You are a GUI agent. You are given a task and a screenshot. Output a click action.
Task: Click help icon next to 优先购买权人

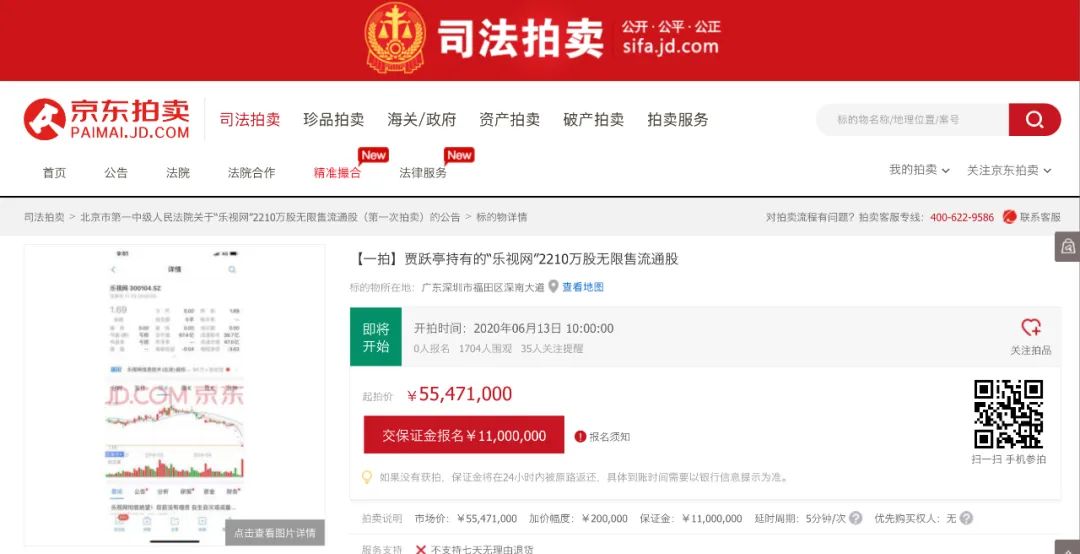point(966,518)
